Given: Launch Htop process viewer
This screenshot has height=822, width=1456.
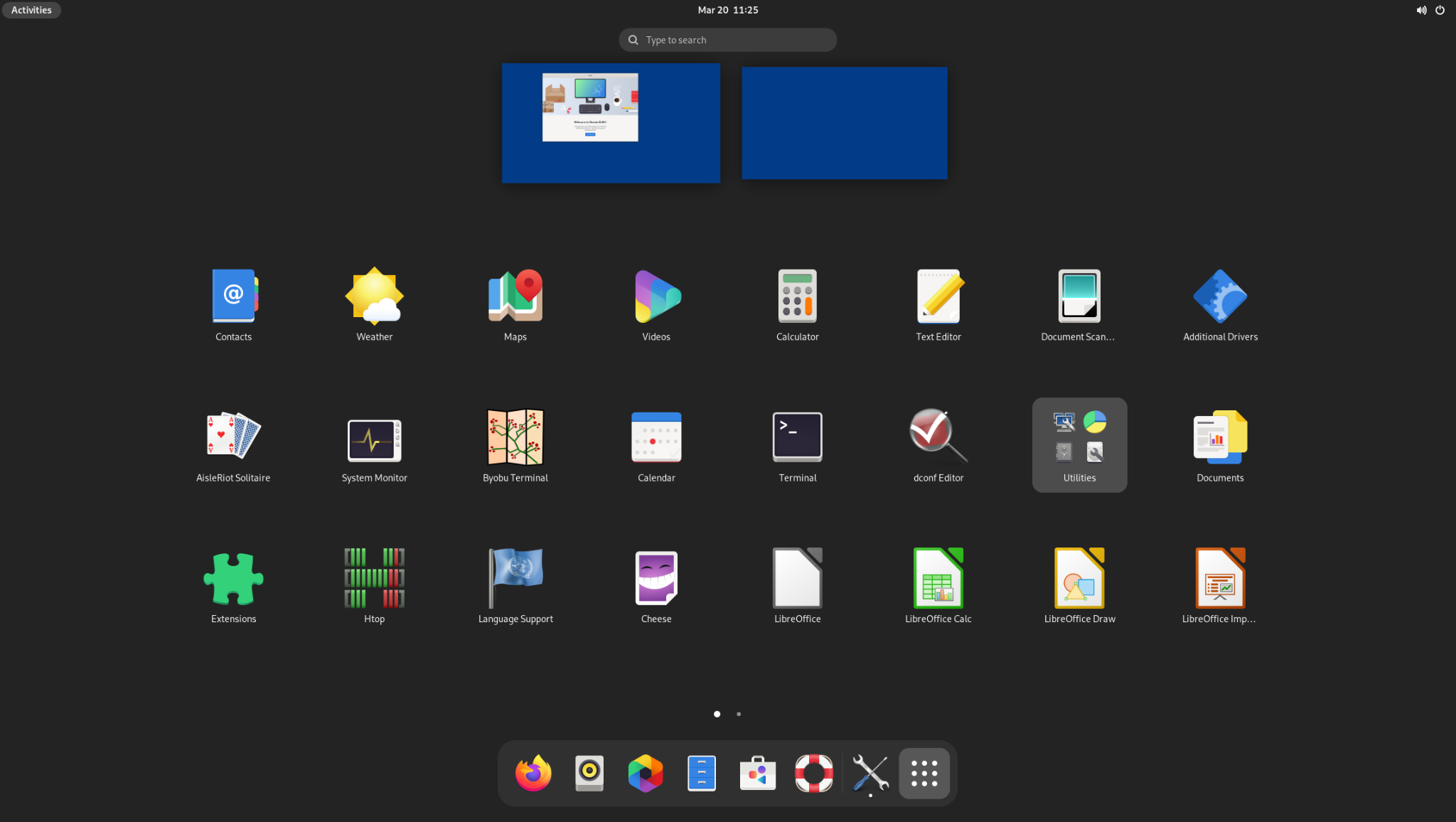Looking at the screenshot, I should [374, 584].
